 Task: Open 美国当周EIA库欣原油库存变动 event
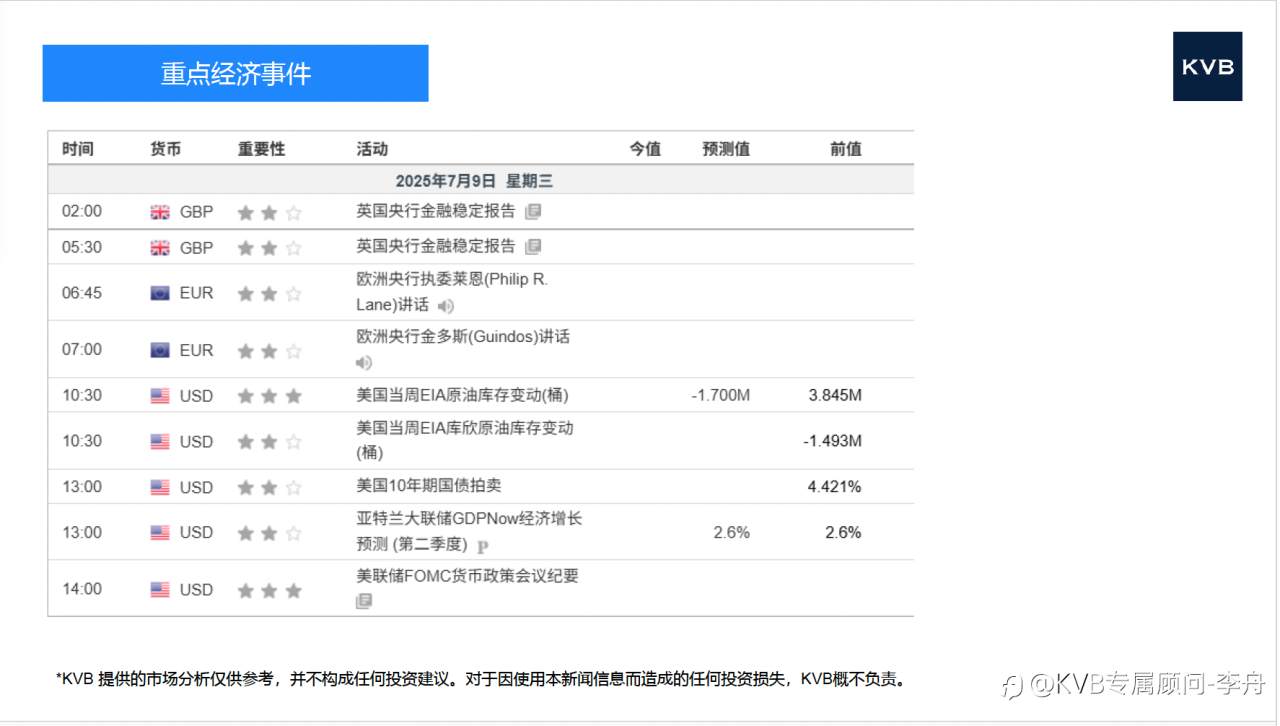(x=465, y=440)
